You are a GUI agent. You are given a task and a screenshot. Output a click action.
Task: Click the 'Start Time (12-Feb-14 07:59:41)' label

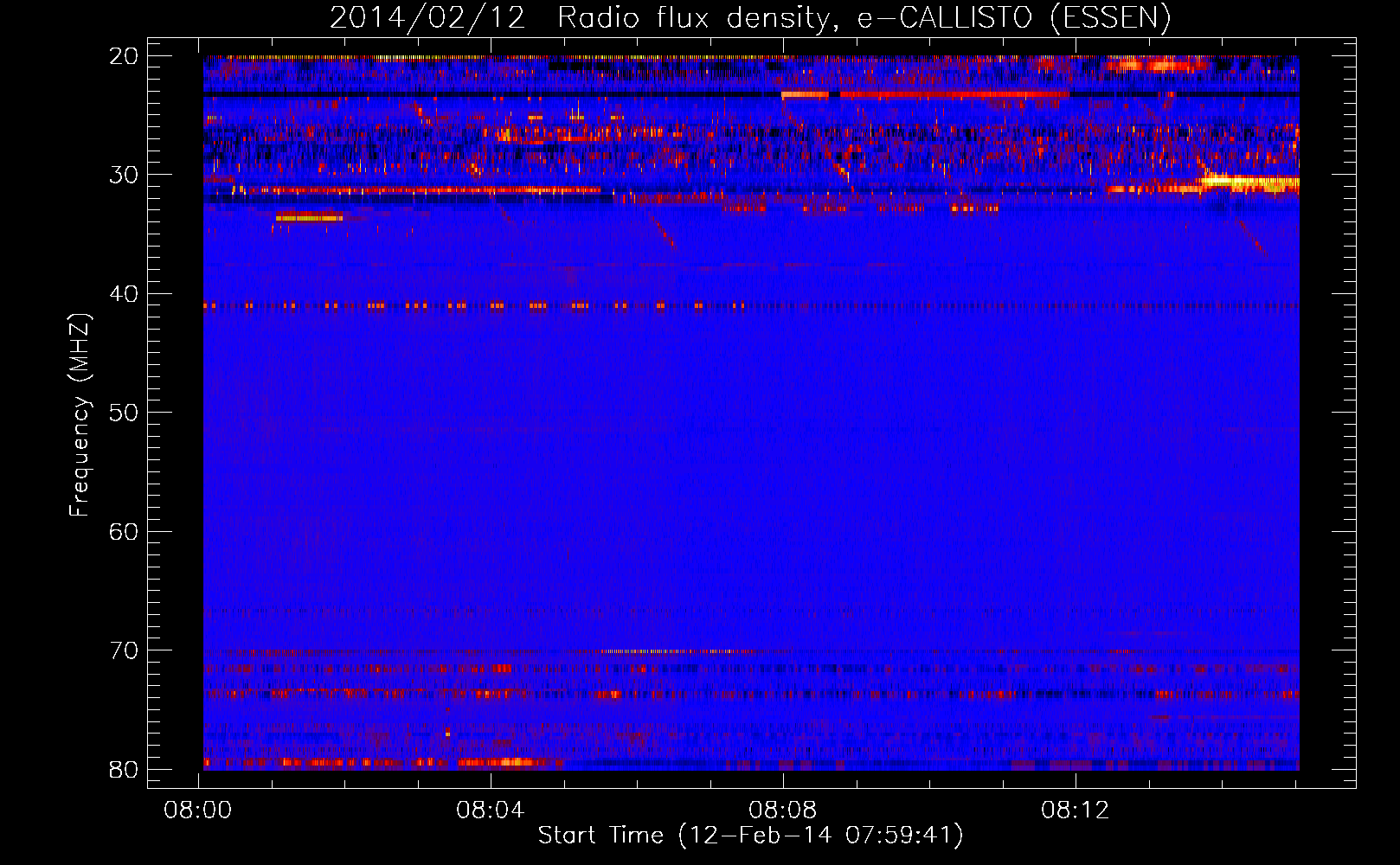pyautogui.click(x=750, y=836)
